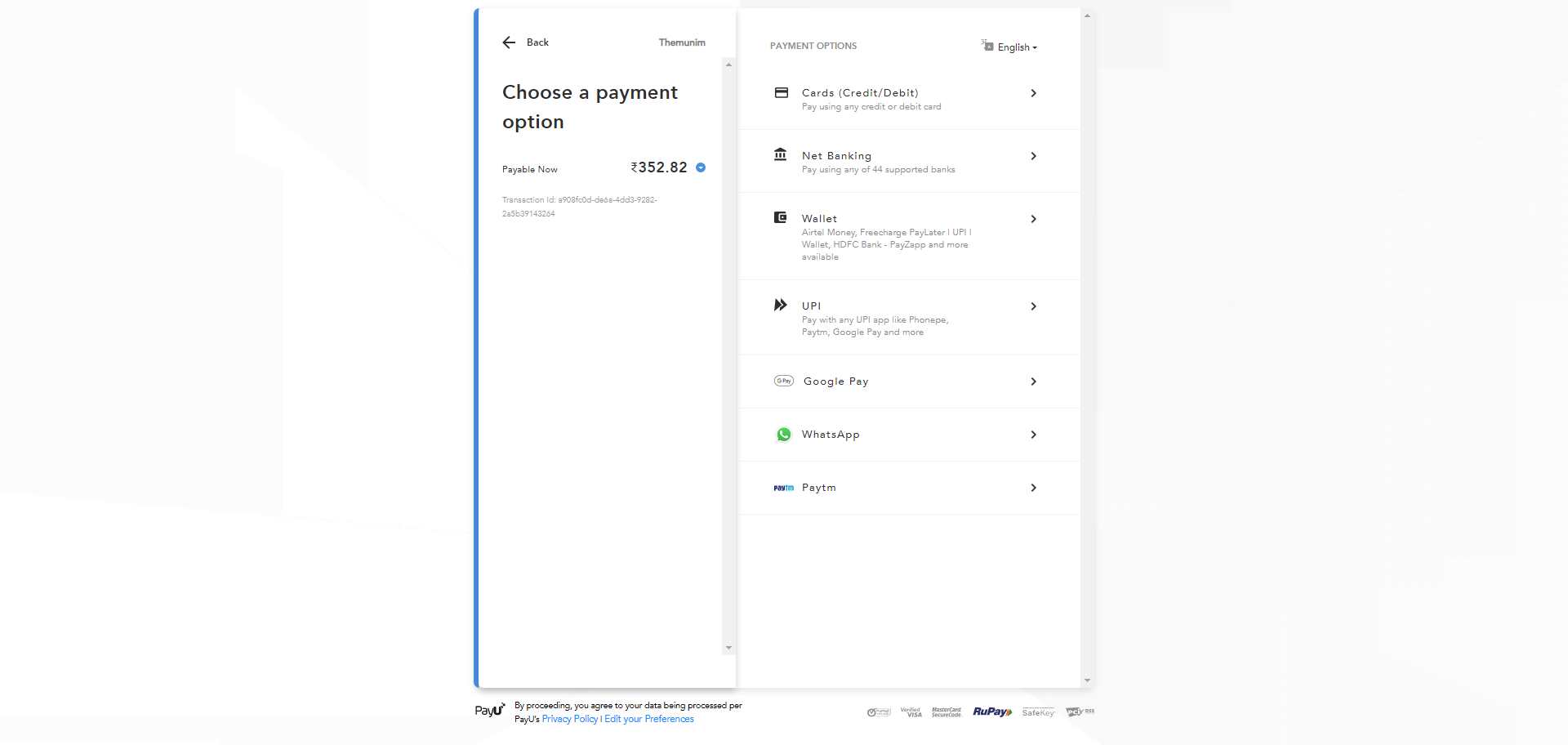Click the SafeKey badge in footer

pos(1038,712)
